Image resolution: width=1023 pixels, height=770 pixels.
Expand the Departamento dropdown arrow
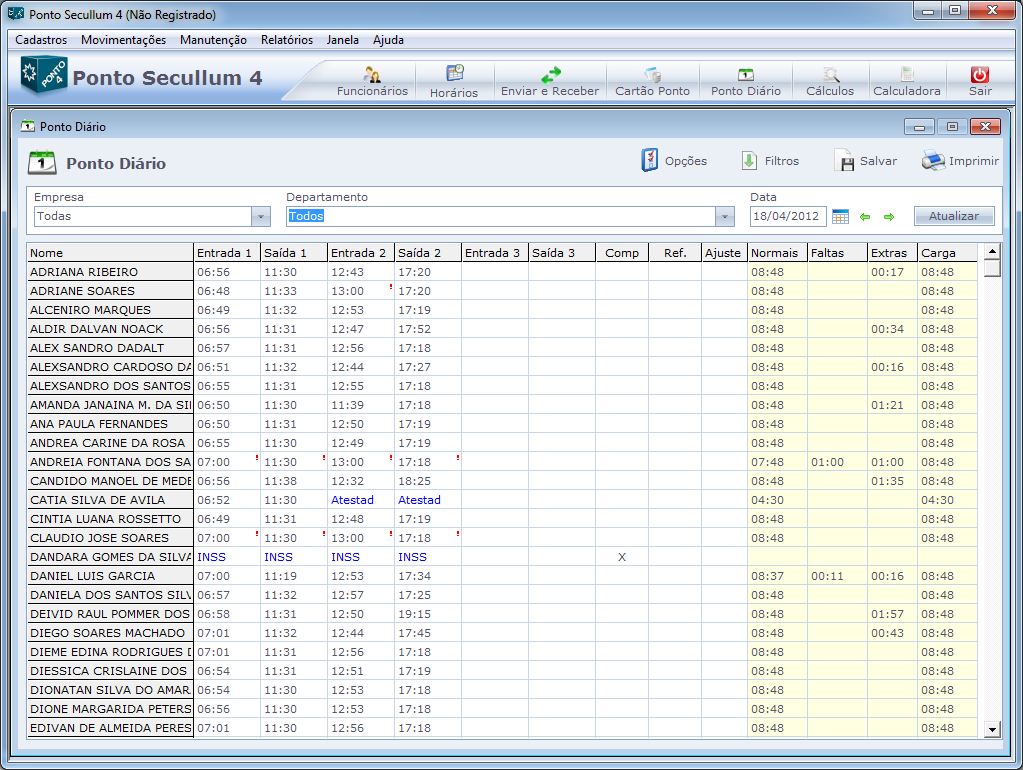coord(724,216)
